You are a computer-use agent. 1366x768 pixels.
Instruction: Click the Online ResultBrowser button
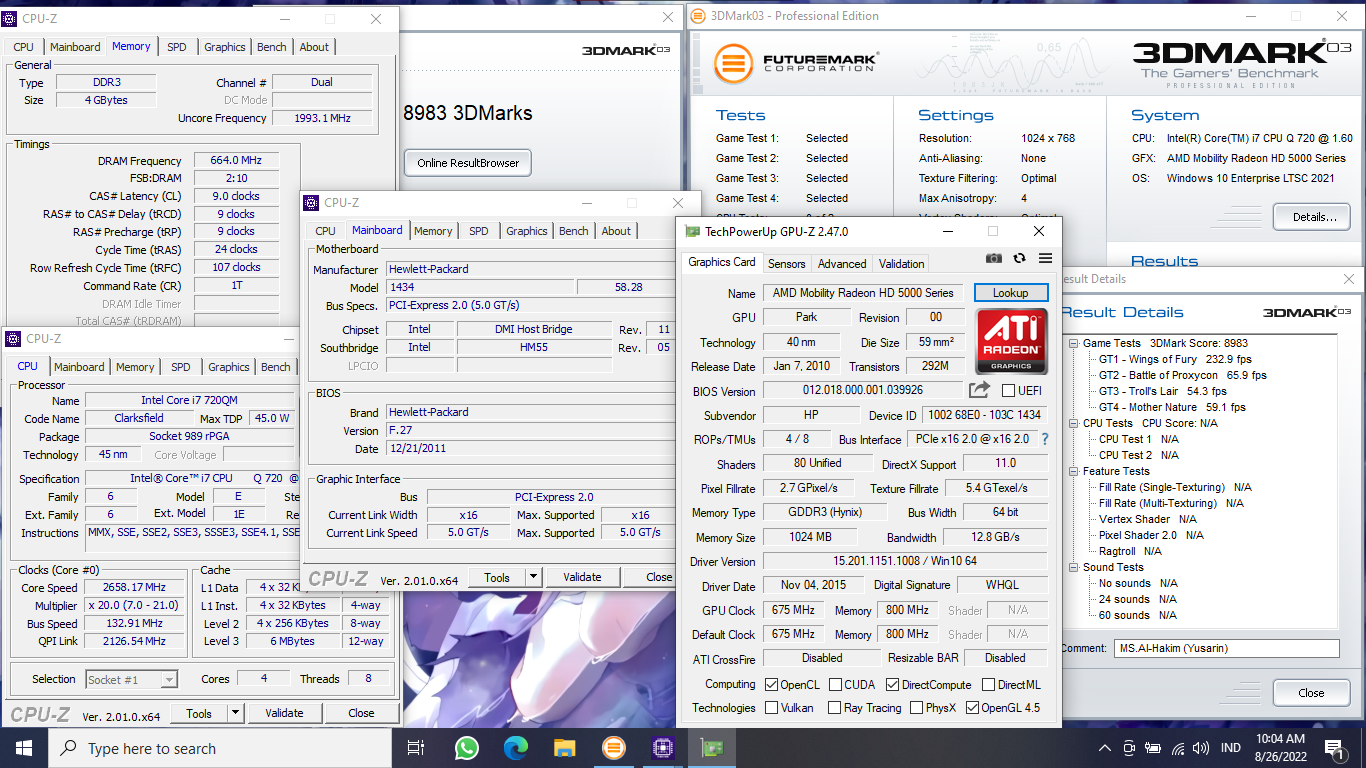[468, 163]
